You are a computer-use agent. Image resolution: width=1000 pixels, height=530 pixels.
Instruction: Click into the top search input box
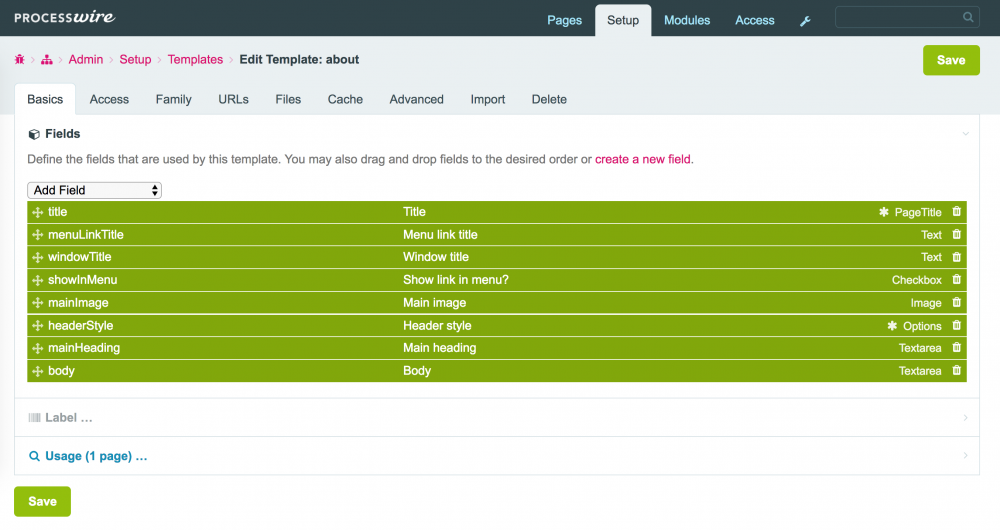click(x=898, y=17)
